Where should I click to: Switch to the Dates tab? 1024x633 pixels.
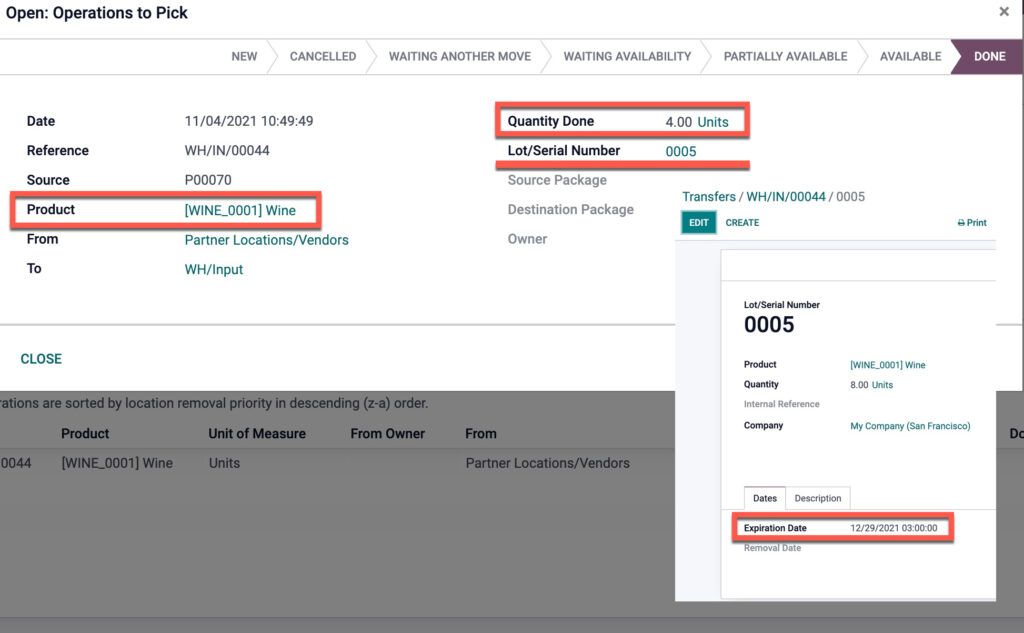pos(765,498)
